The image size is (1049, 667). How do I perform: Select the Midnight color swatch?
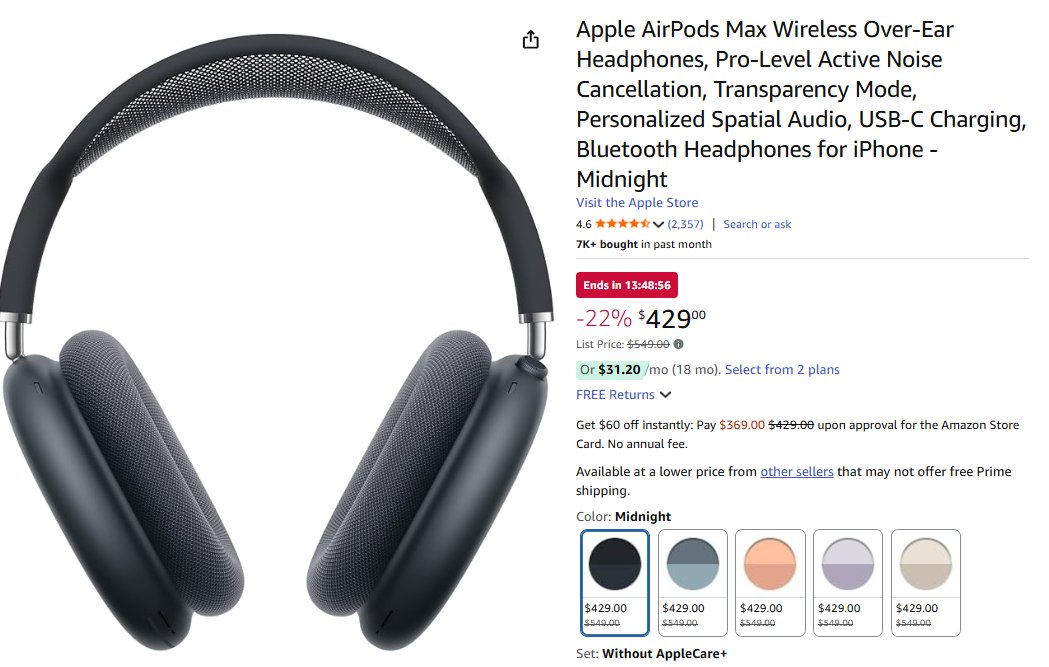[x=615, y=583]
